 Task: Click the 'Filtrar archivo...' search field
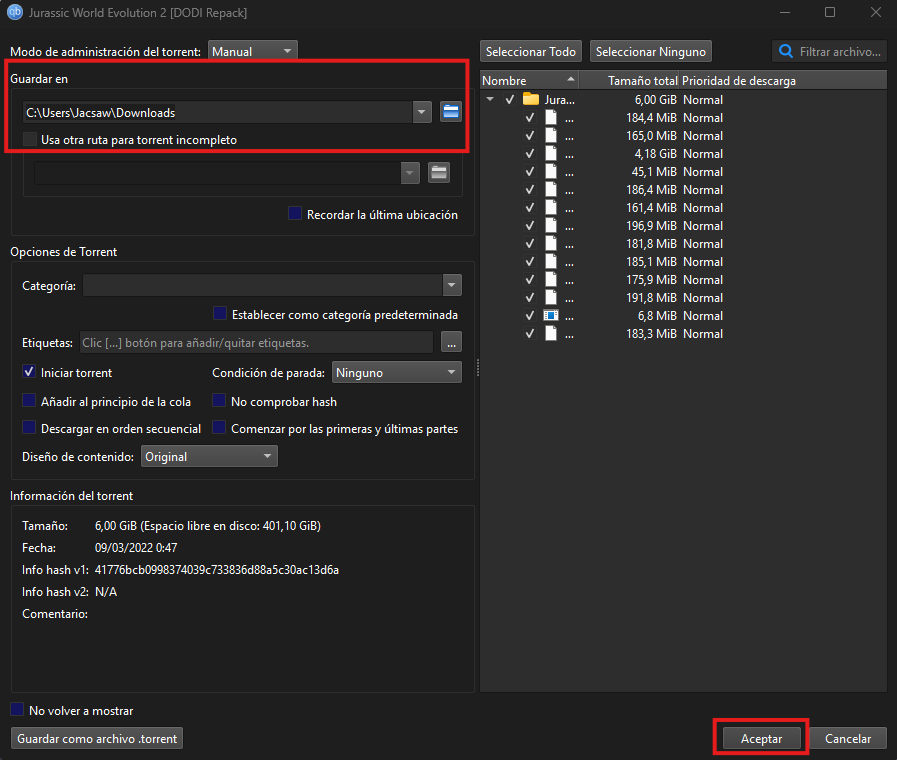[x=829, y=51]
